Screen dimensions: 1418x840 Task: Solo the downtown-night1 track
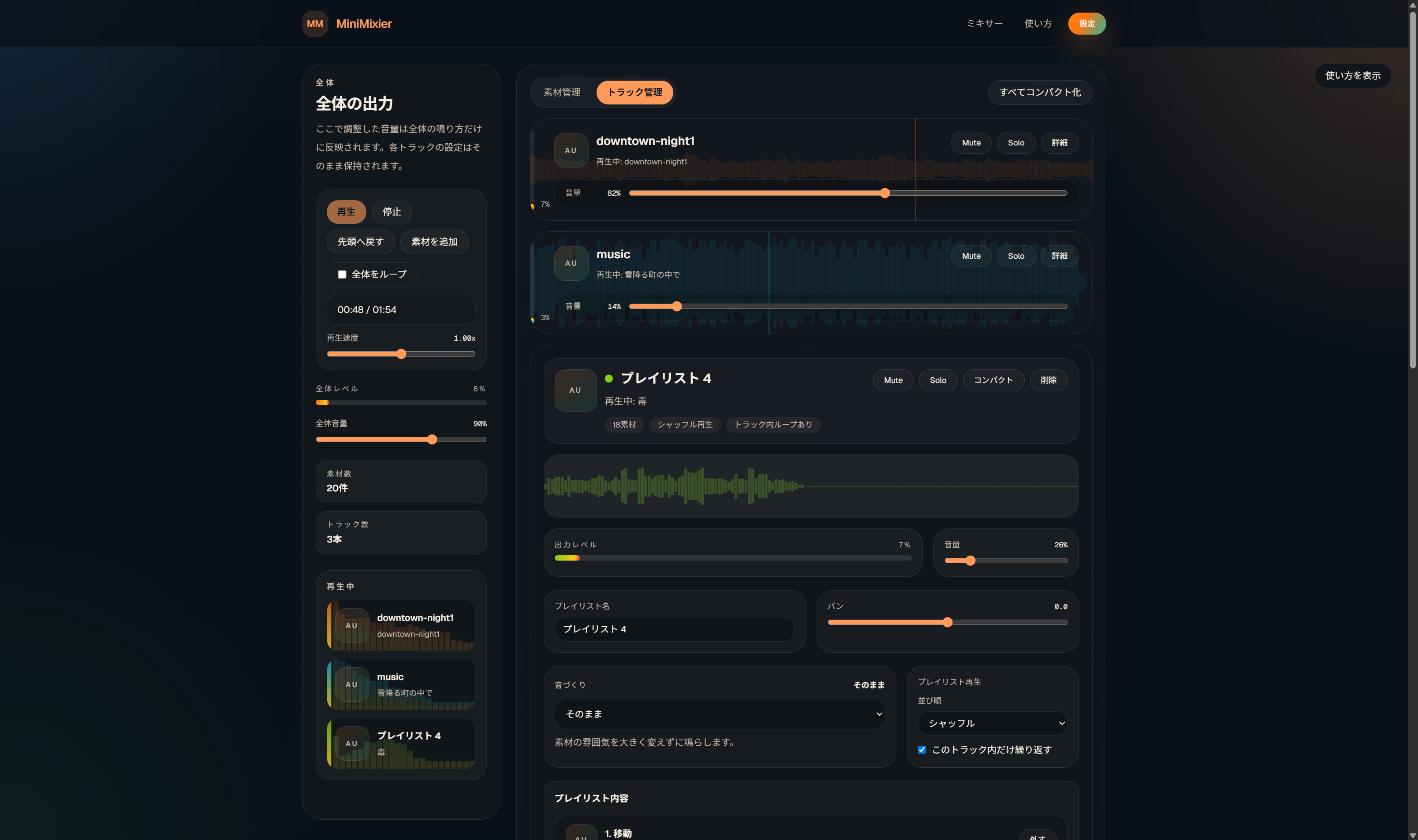click(1015, 143)
